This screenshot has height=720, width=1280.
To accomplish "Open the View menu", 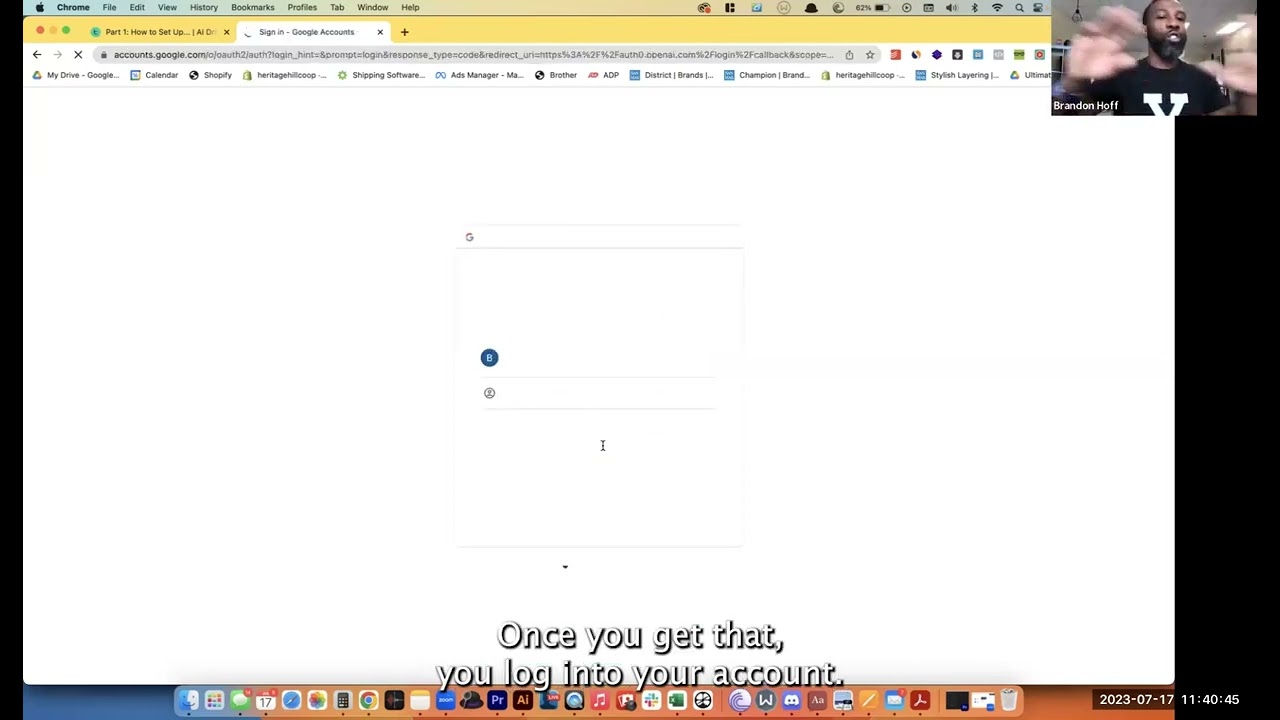I will pyautogui.click(x=167, y=8).
